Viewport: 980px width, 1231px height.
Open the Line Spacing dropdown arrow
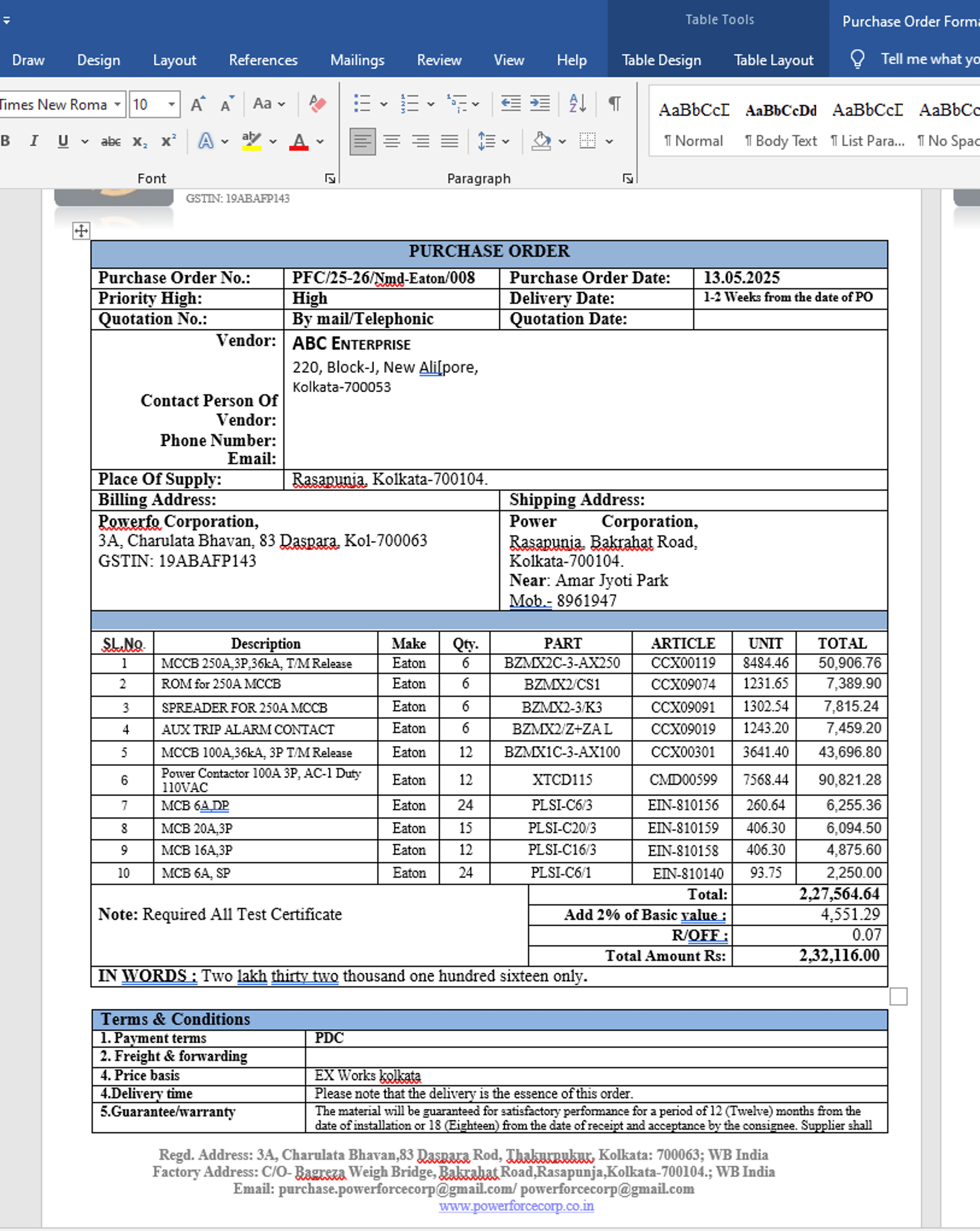[506, 141]
